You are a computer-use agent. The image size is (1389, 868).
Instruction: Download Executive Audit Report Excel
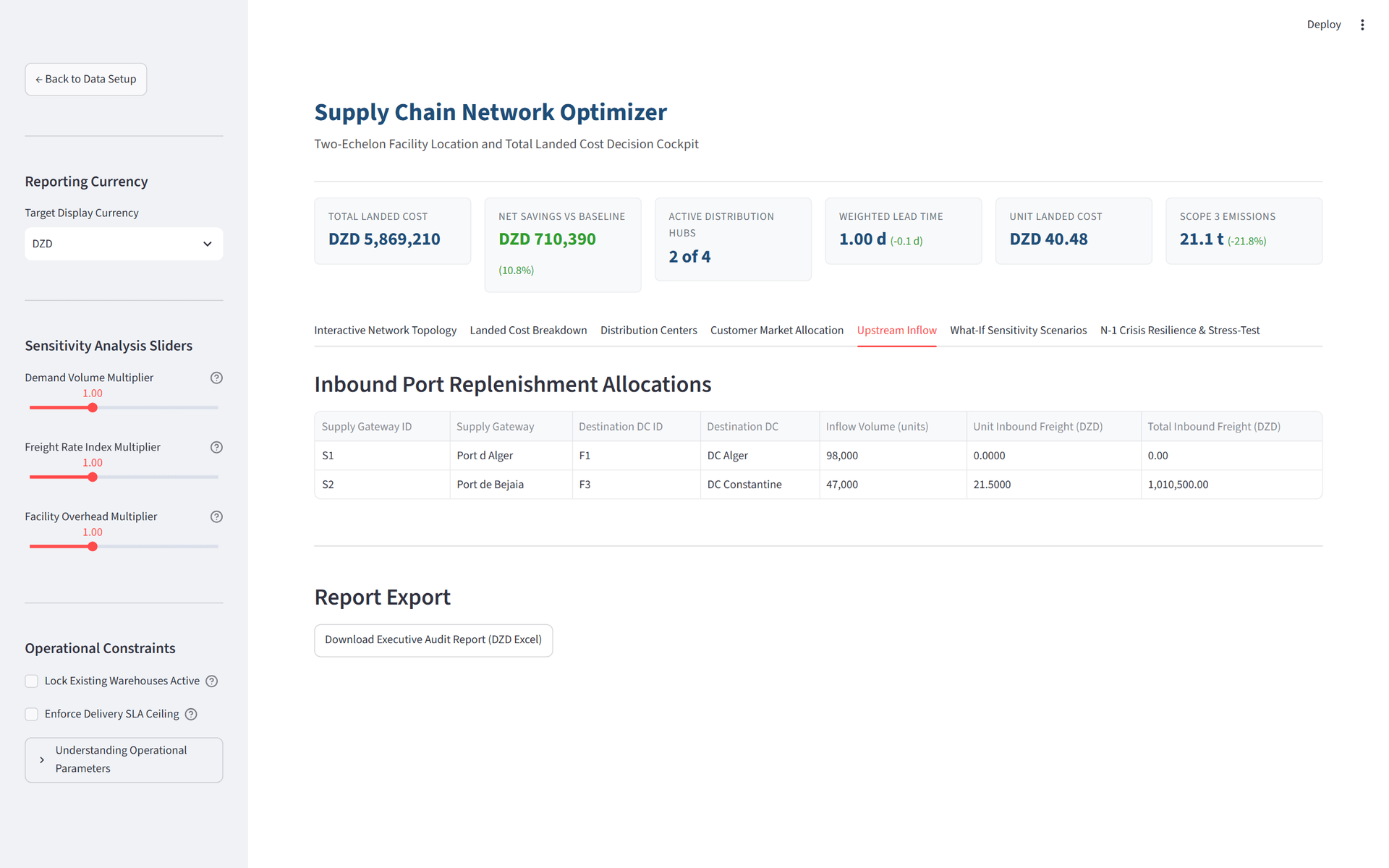click(x=433, y=640)
